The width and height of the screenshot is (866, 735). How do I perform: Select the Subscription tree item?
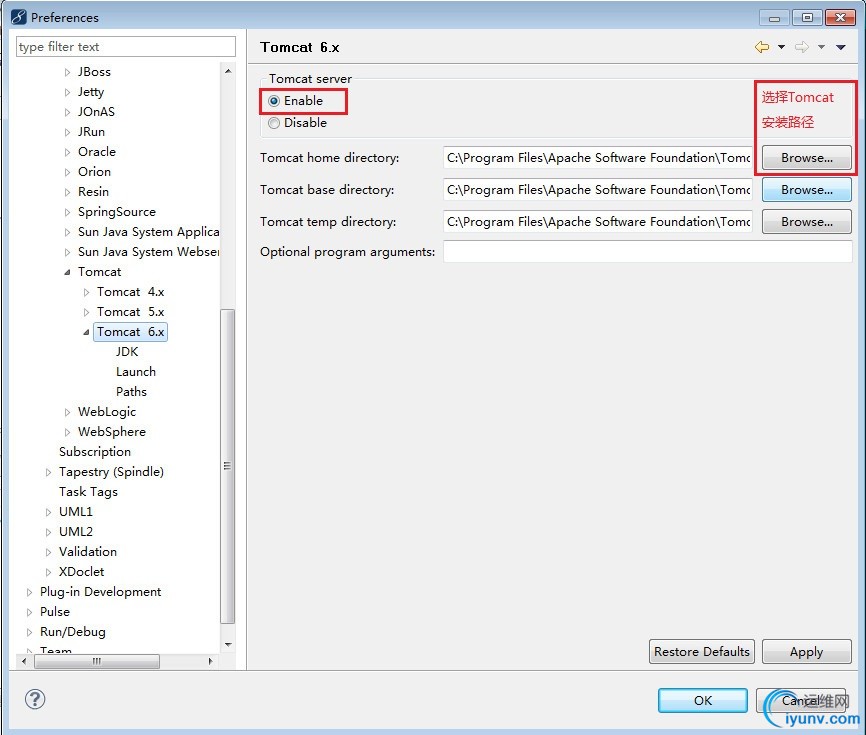(x=95, y=452)
